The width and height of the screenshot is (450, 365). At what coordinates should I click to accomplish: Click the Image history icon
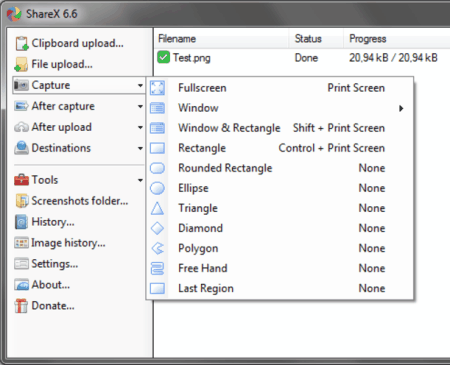(21, 243)
